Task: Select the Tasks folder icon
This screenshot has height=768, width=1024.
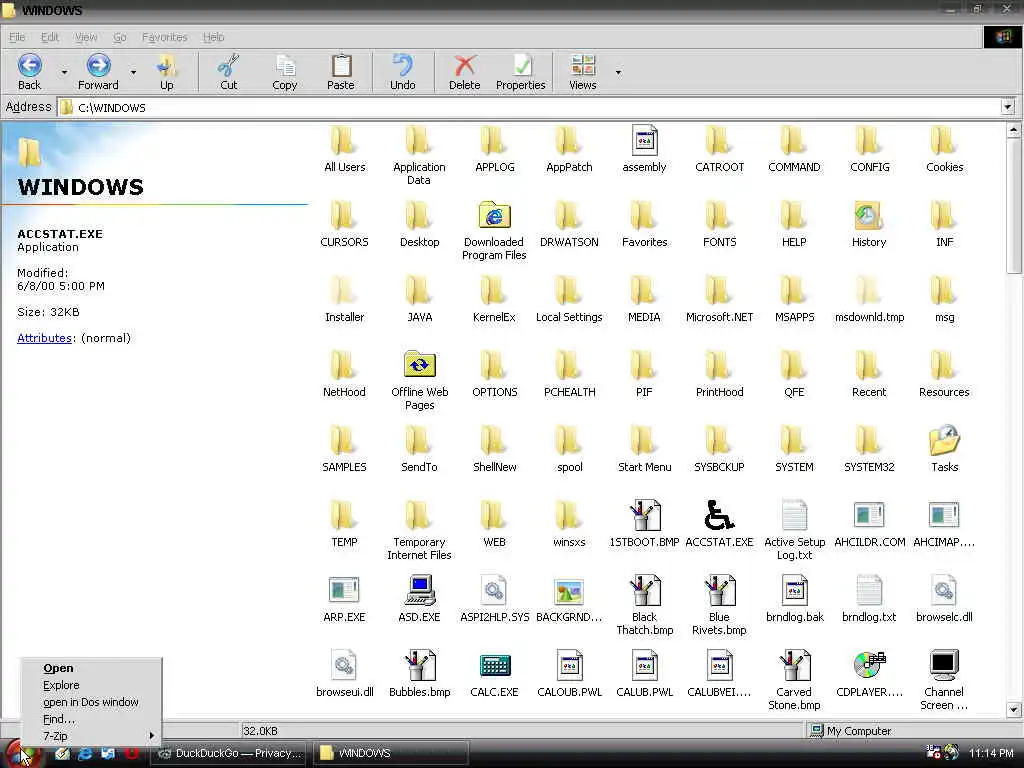Action: click(944, 440)
